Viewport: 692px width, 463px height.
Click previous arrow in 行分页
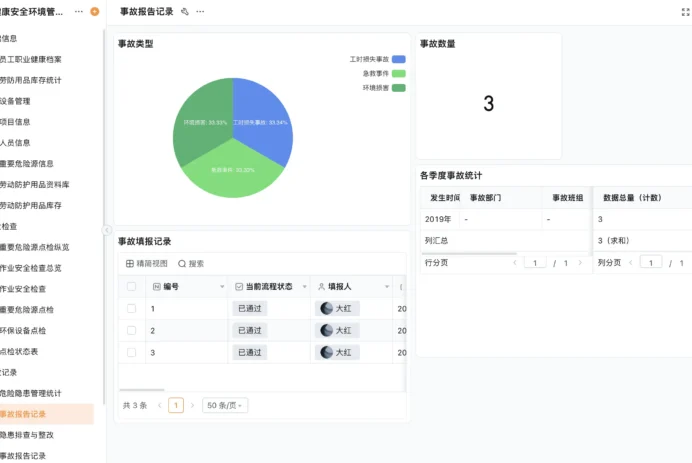[515, 263]
